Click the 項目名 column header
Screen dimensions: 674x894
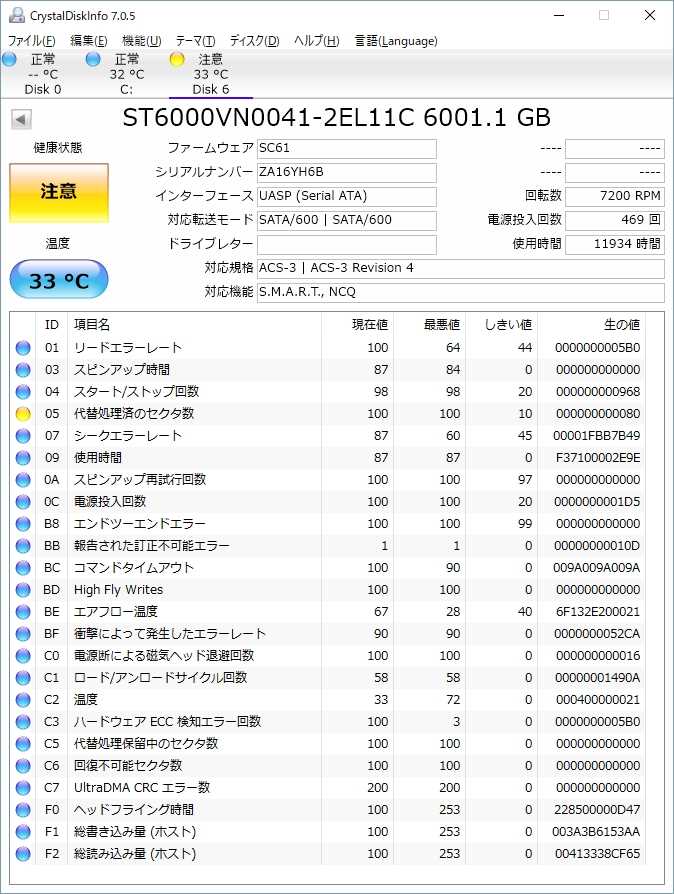point(92,325)
